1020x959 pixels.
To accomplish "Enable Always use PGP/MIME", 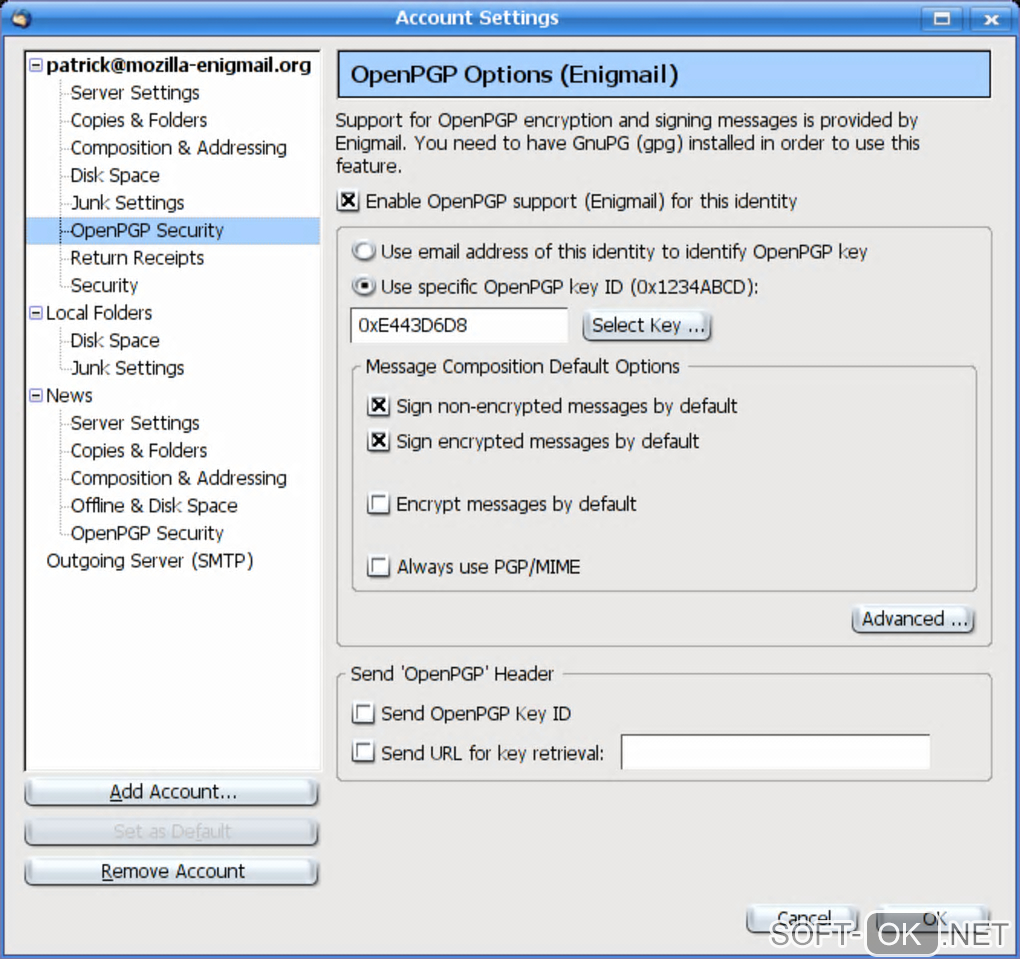I will click(378, 566).
